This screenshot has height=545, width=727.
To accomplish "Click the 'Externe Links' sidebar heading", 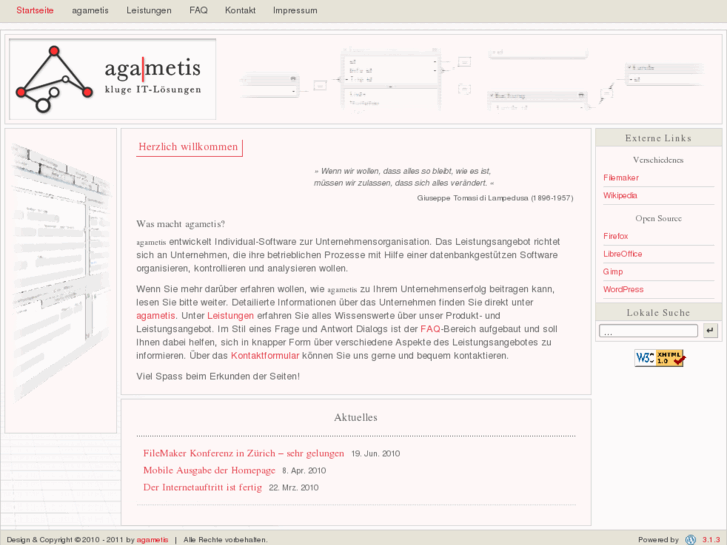I will pos(658,138).
